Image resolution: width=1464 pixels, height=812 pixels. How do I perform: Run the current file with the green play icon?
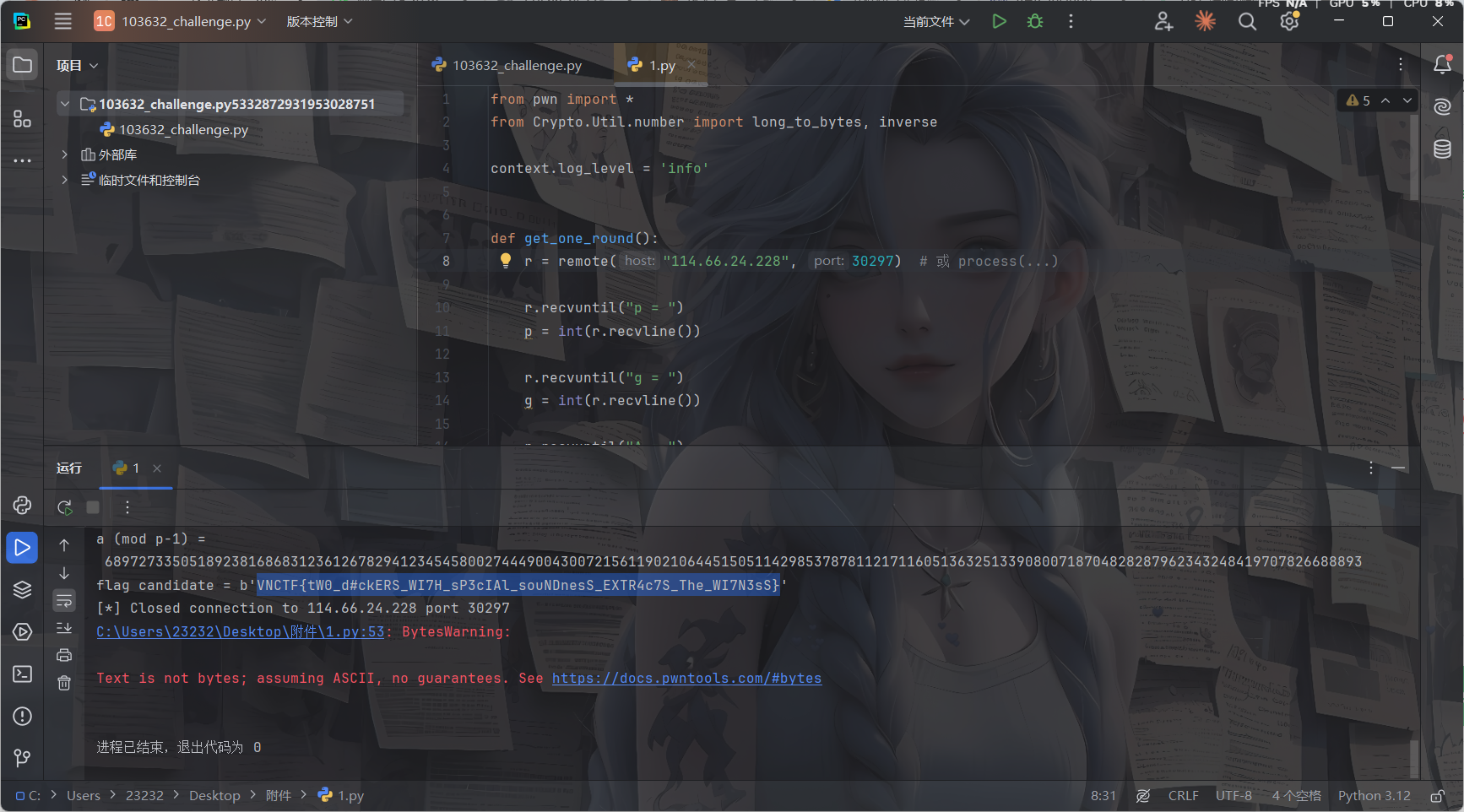click(x=999, y=22)
